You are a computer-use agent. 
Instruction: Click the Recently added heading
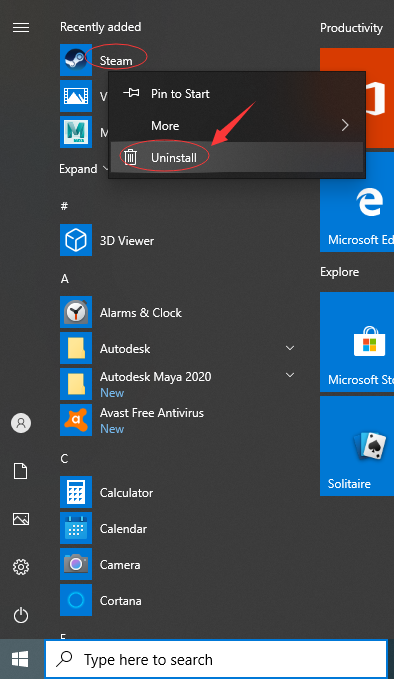(100, 27)
